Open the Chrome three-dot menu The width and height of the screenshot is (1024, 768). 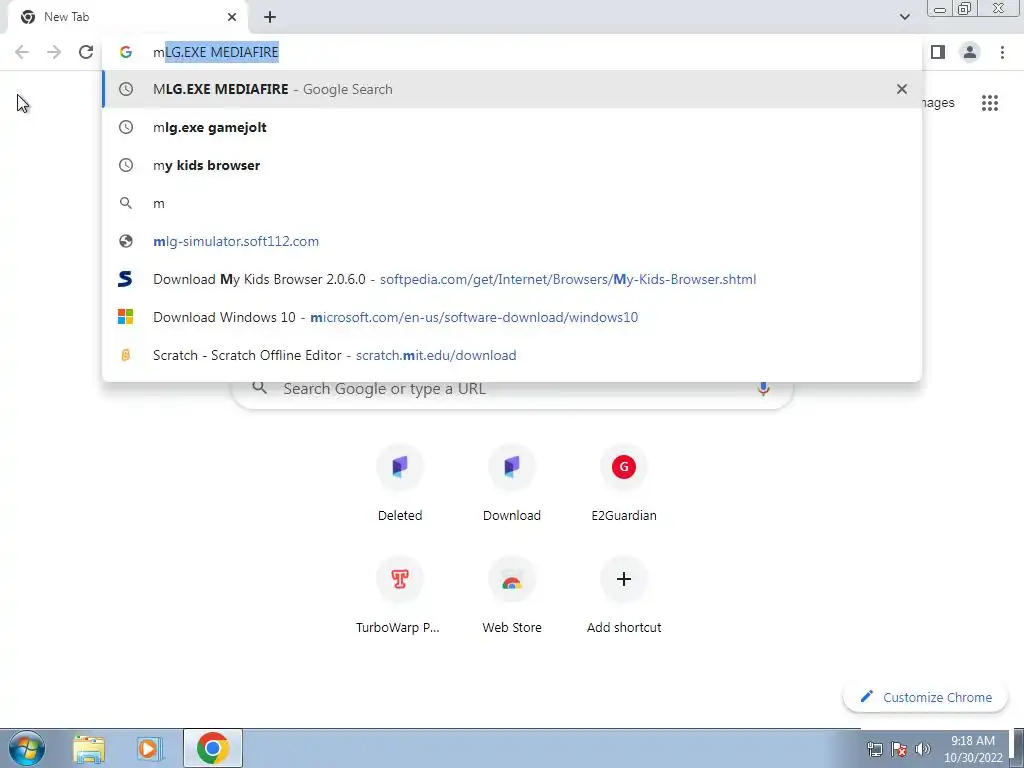(1002, 52)
